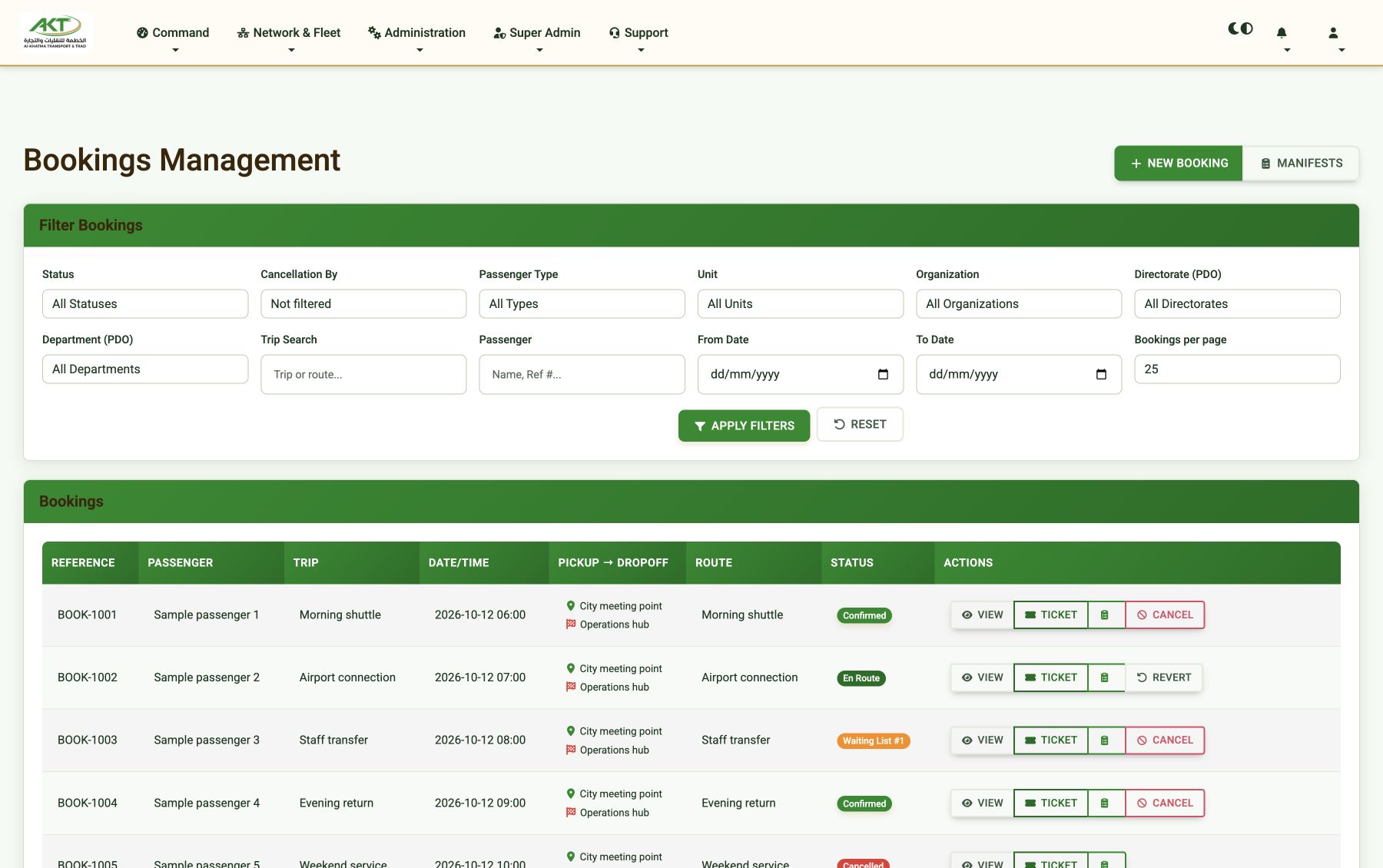
Task: Open the notifications bell
Action: [x=1282, y=33]
